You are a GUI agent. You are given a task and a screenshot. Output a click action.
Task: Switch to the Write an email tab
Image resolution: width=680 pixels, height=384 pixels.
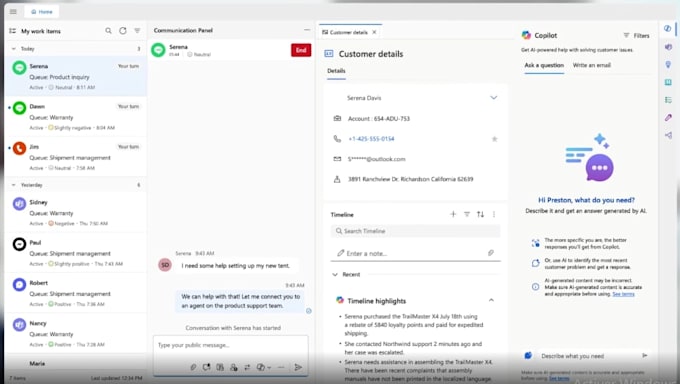[x=592, y=65]
